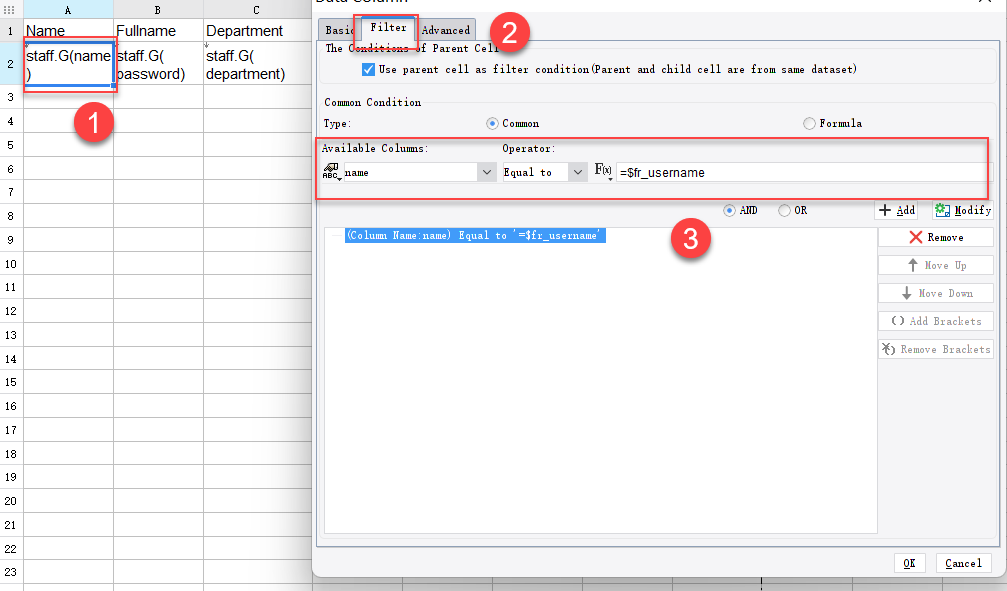Image resolution: width=1007 pixels, height=591 pixels.
Task: Confirm the dialog with OK
Action: pyautogui.click(x=910, y=563)
